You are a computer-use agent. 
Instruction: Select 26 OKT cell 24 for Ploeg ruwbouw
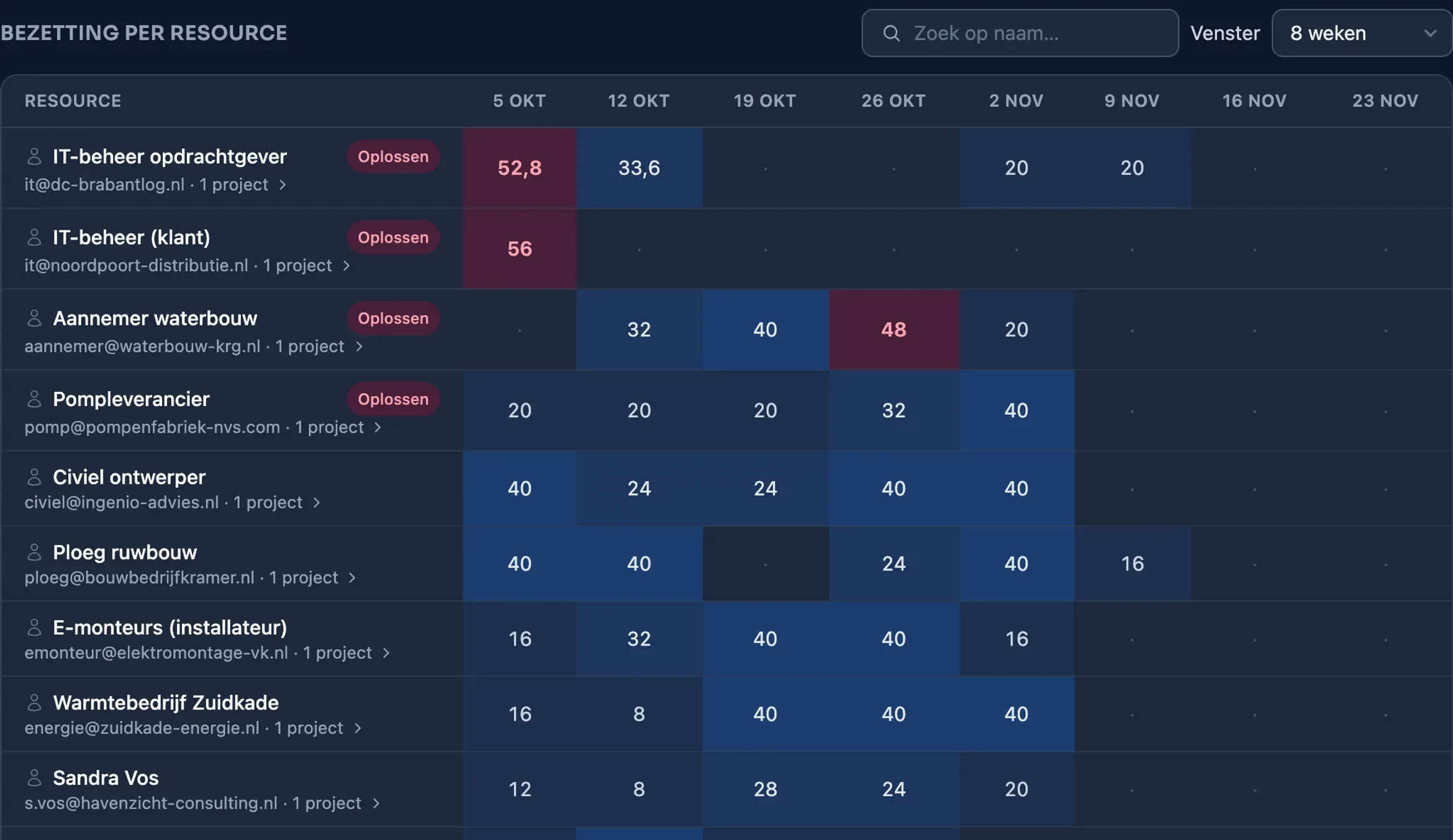coord(894,564)
